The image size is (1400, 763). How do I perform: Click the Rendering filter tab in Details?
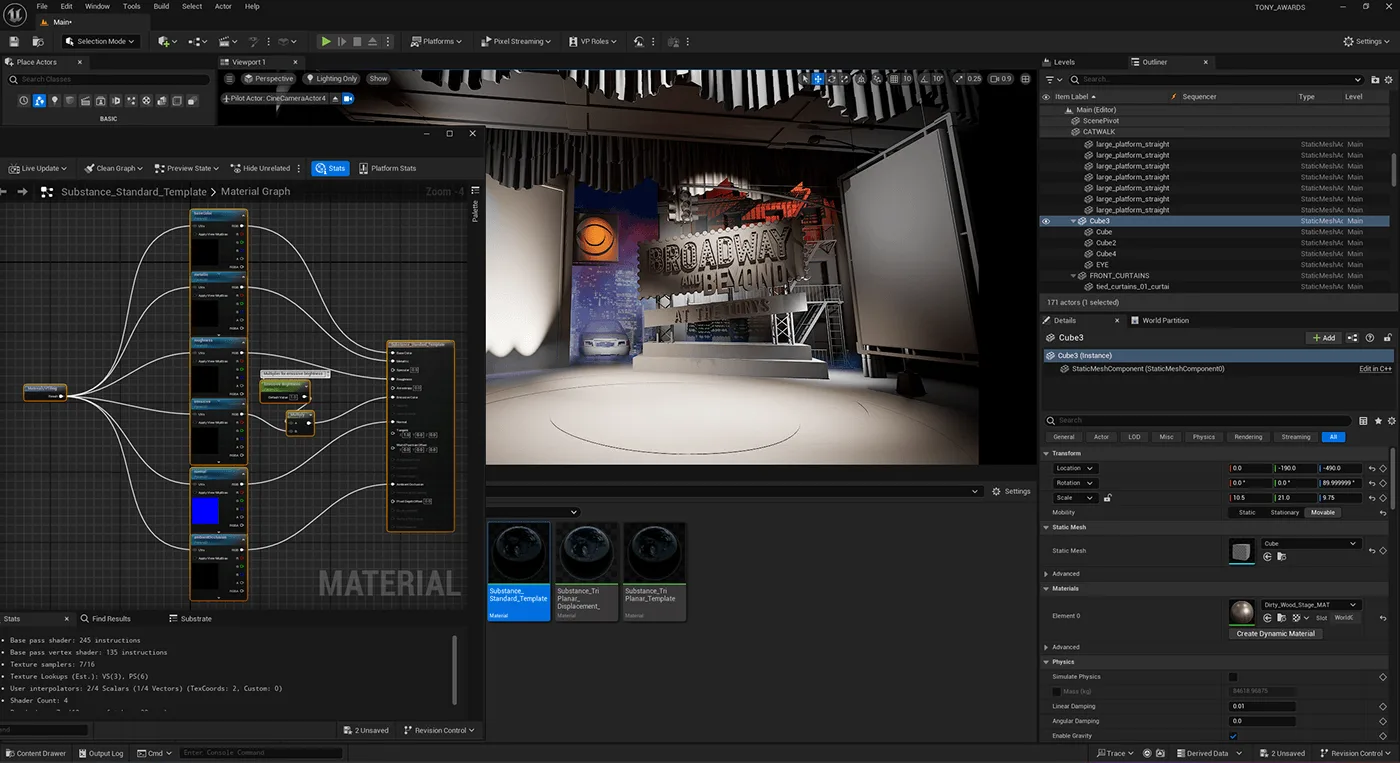click(x=1248, y=437)
